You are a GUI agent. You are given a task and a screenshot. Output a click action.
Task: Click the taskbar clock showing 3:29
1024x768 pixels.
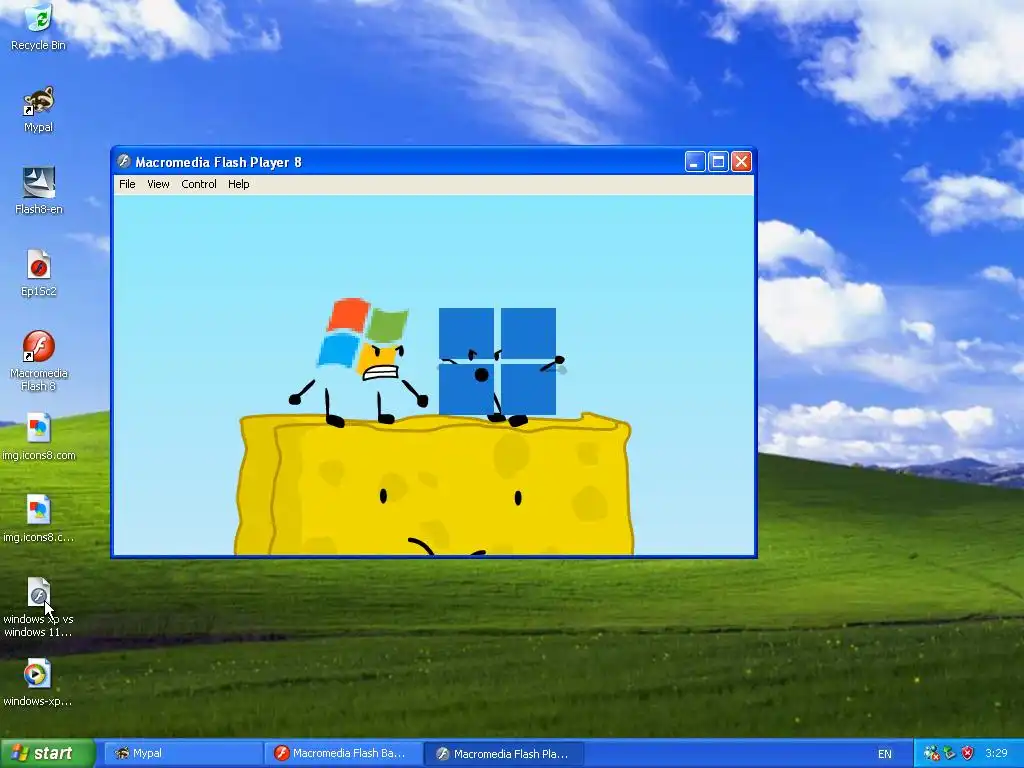[997, 754]
